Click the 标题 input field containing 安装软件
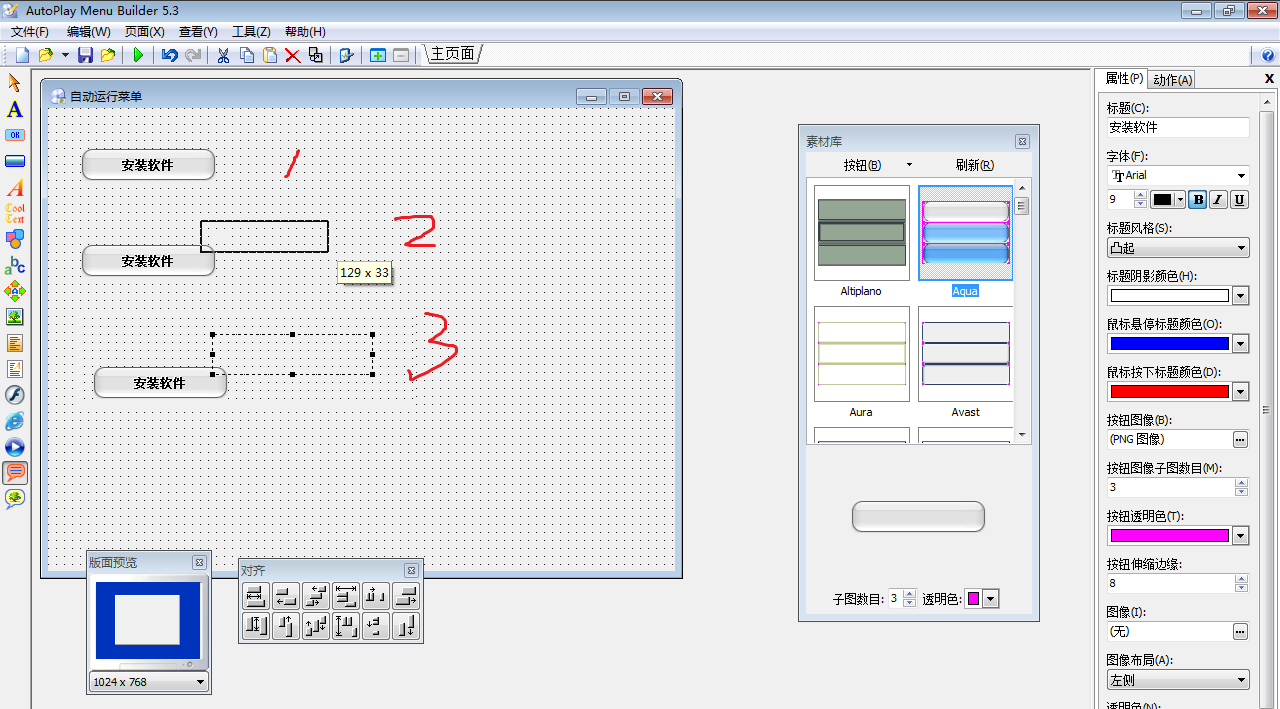The height and width of the screenshot is (709, 1280). click(1177, 128)
